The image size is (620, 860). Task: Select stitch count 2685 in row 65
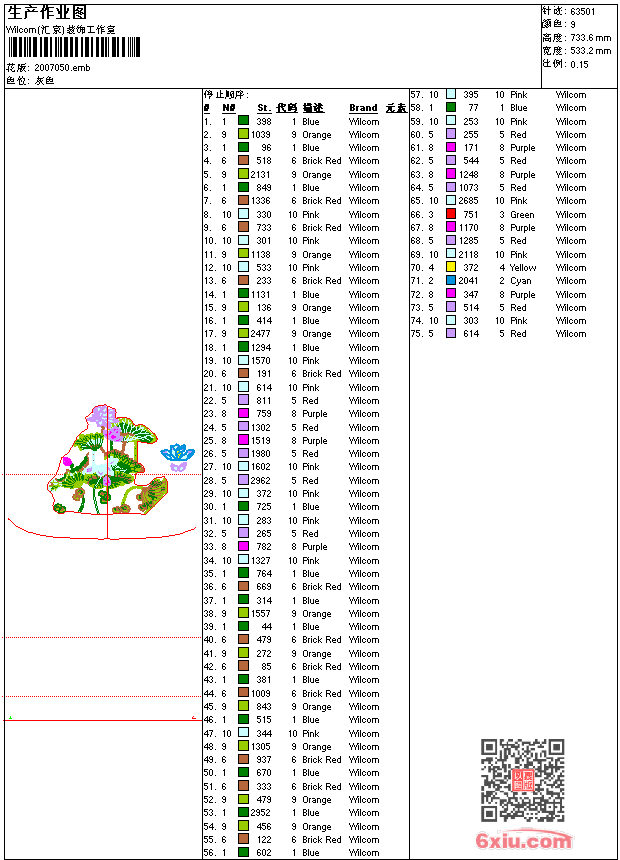tap(469, 201)
